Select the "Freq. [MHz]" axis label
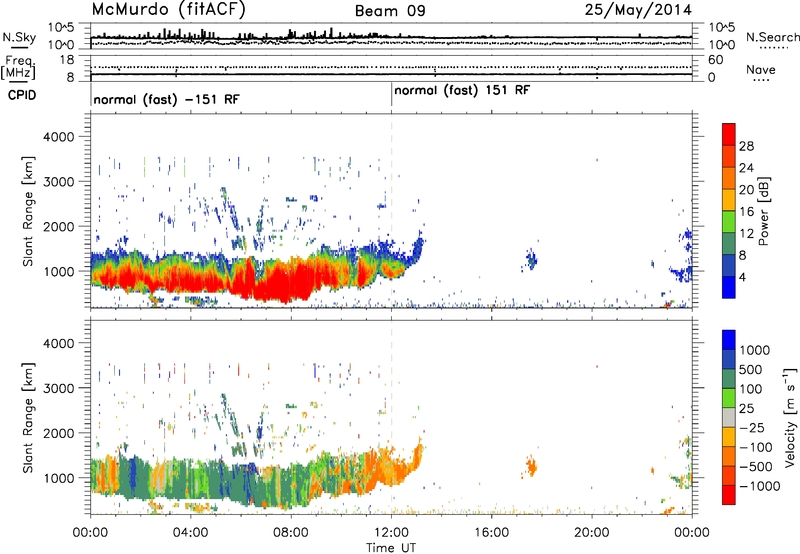This screenshot has width=800, height=554. [x=19, y=67]
